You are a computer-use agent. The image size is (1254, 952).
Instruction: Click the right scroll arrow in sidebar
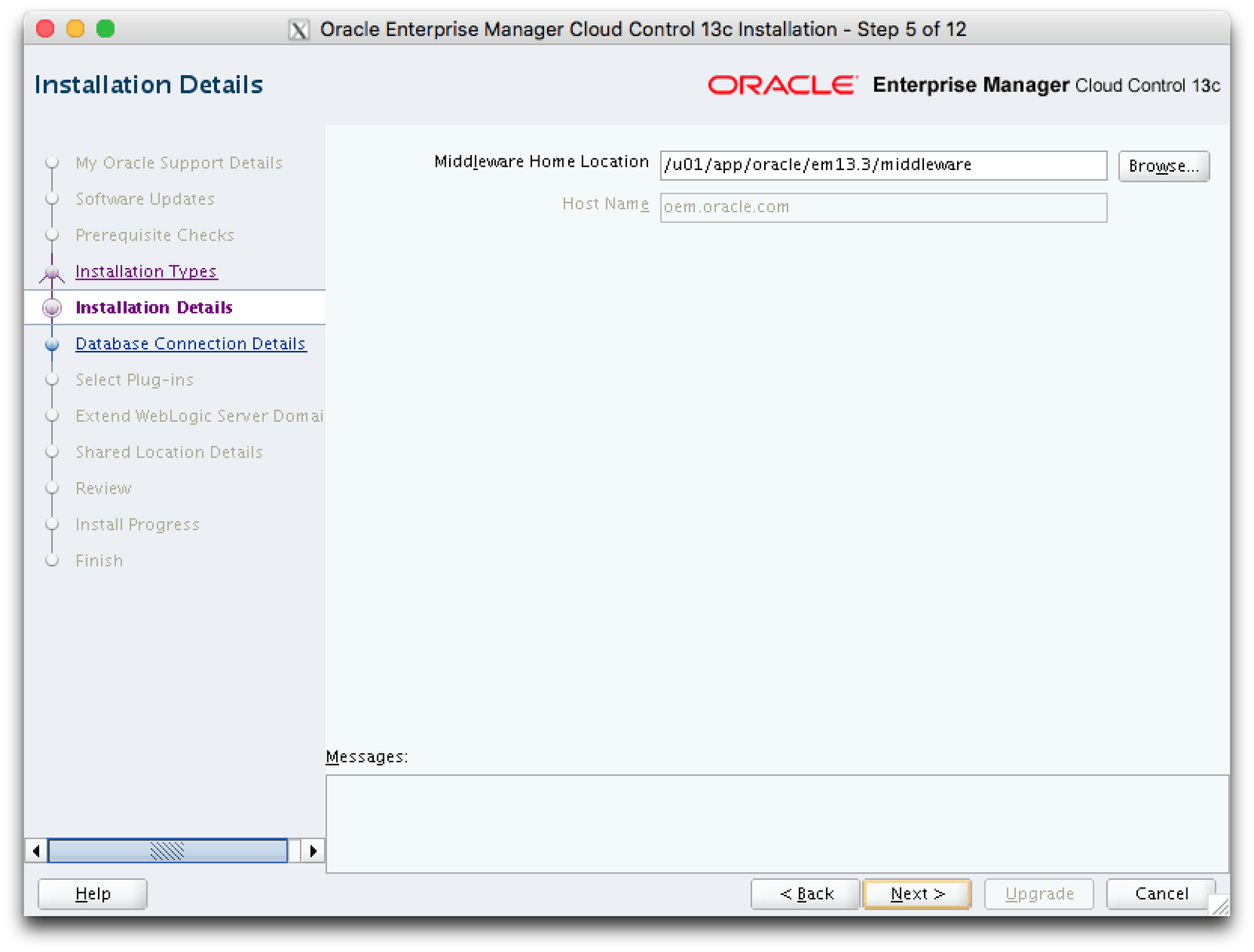point(313,850)
